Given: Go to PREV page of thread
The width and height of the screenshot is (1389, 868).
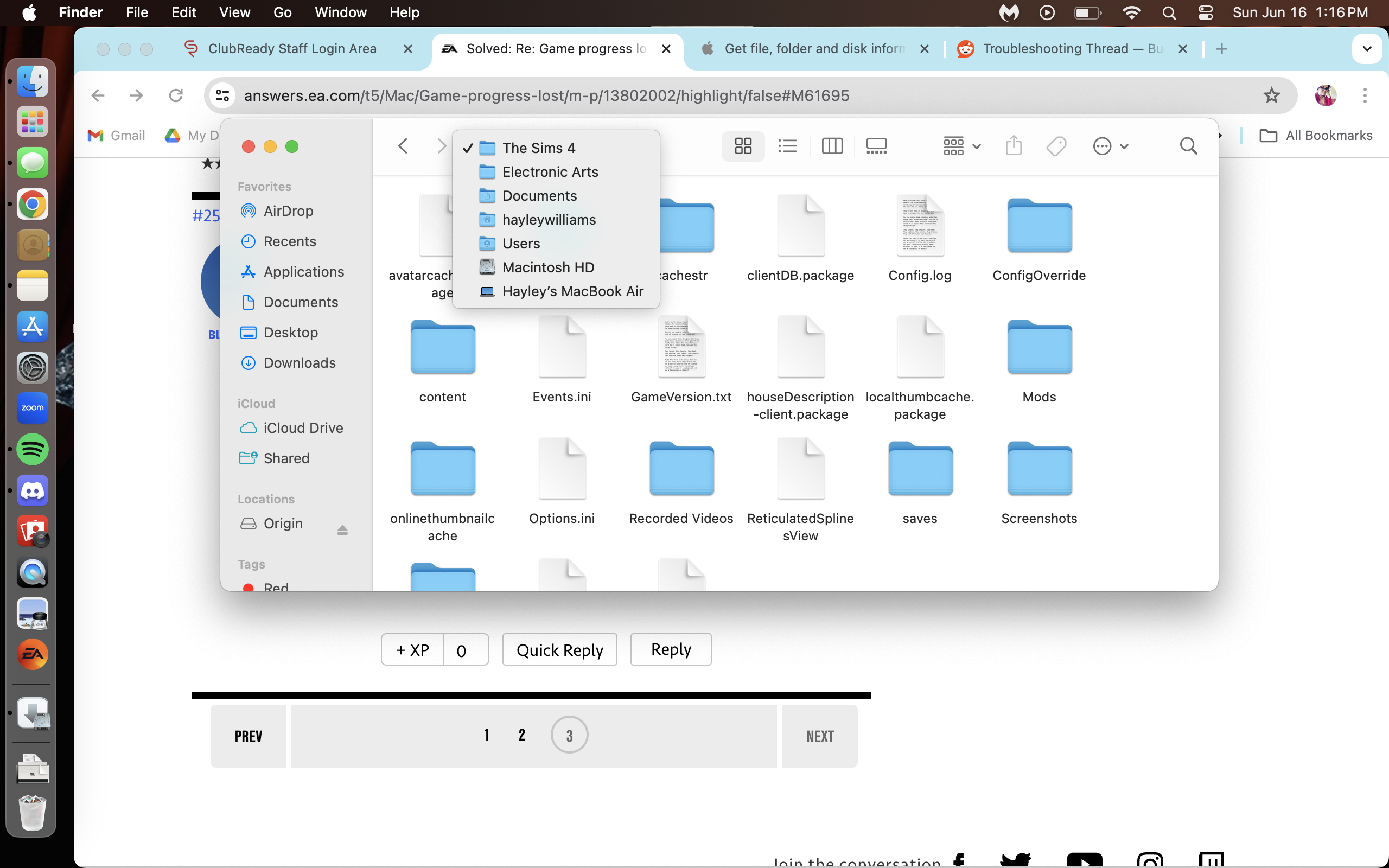Looking at the screenshot, I should (x=248, y=736).
